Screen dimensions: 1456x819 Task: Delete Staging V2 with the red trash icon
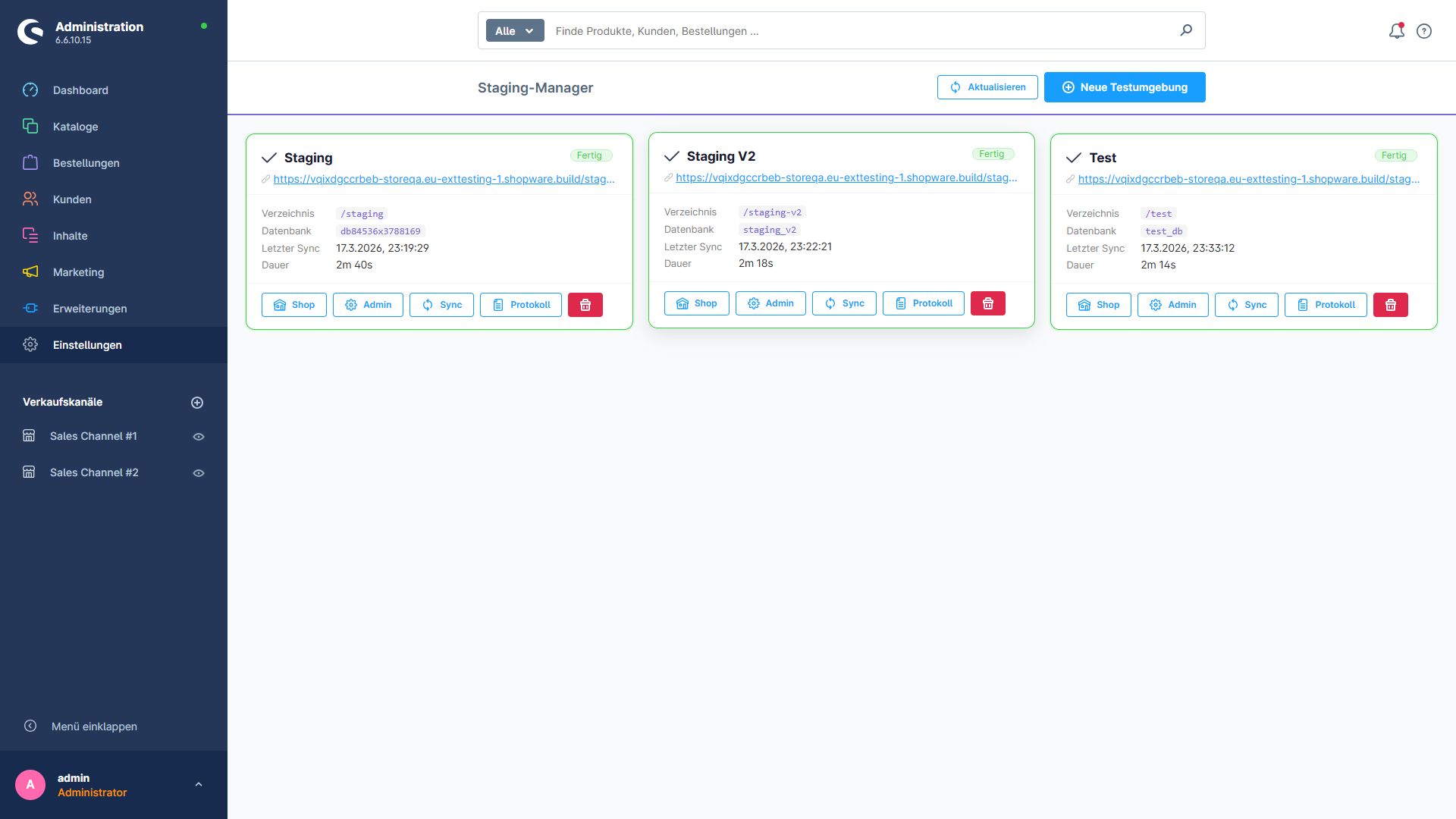[988, 303]
